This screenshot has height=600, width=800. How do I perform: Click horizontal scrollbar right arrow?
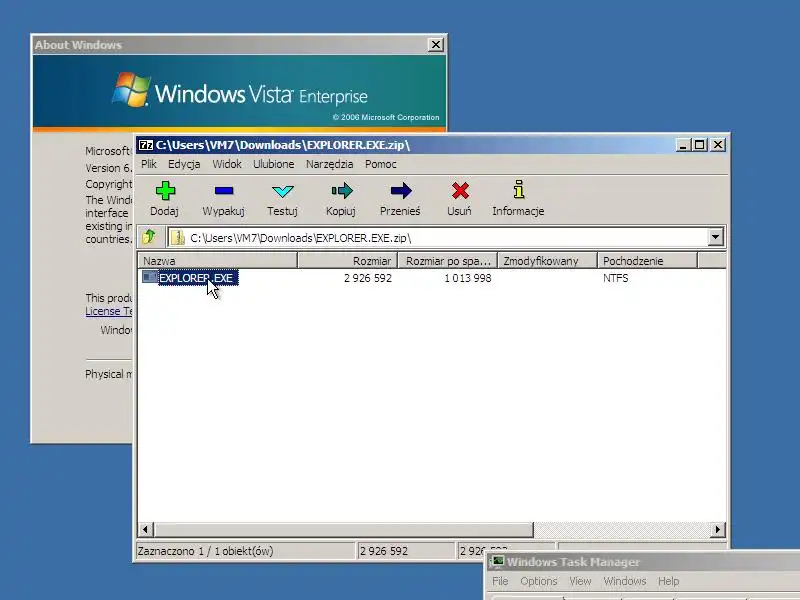[x=718, y=529]
